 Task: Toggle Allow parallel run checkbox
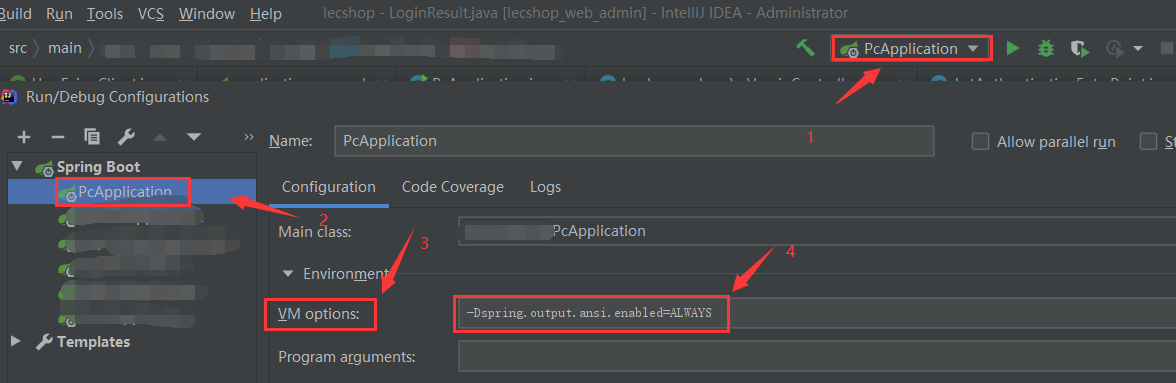click(980, 141)
